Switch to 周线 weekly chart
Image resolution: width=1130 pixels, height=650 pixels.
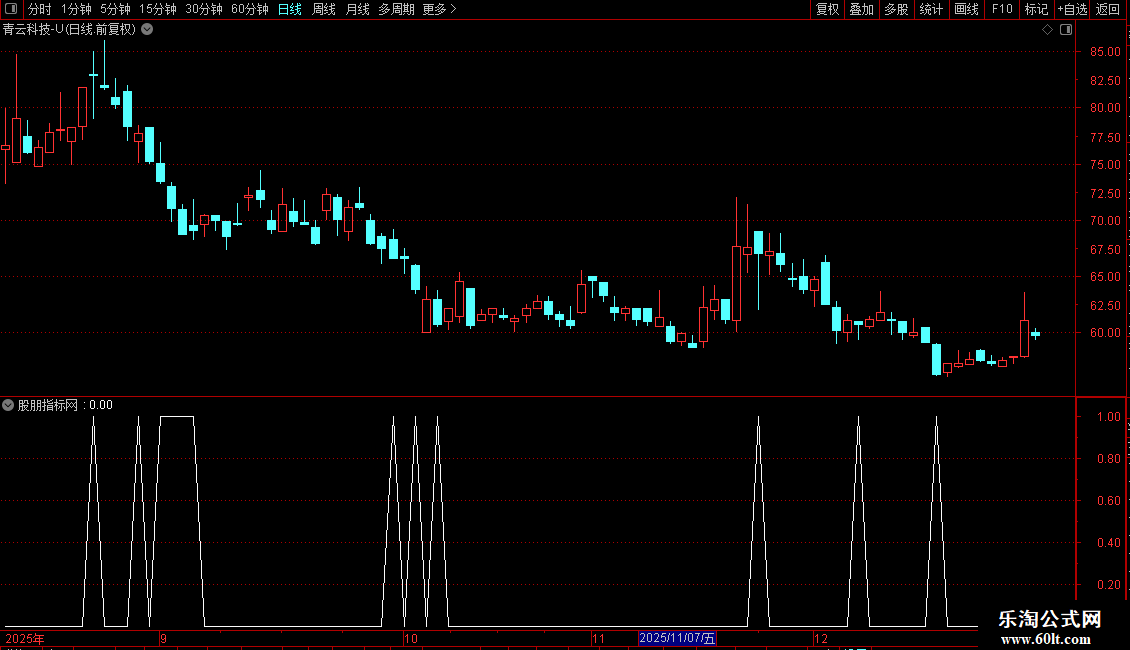pos(324,9)
